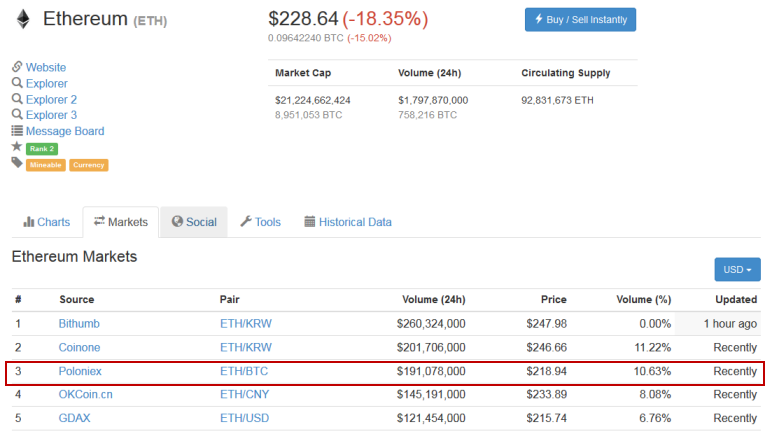Click Bithumb's volume $260,324,000

point(431,324)
